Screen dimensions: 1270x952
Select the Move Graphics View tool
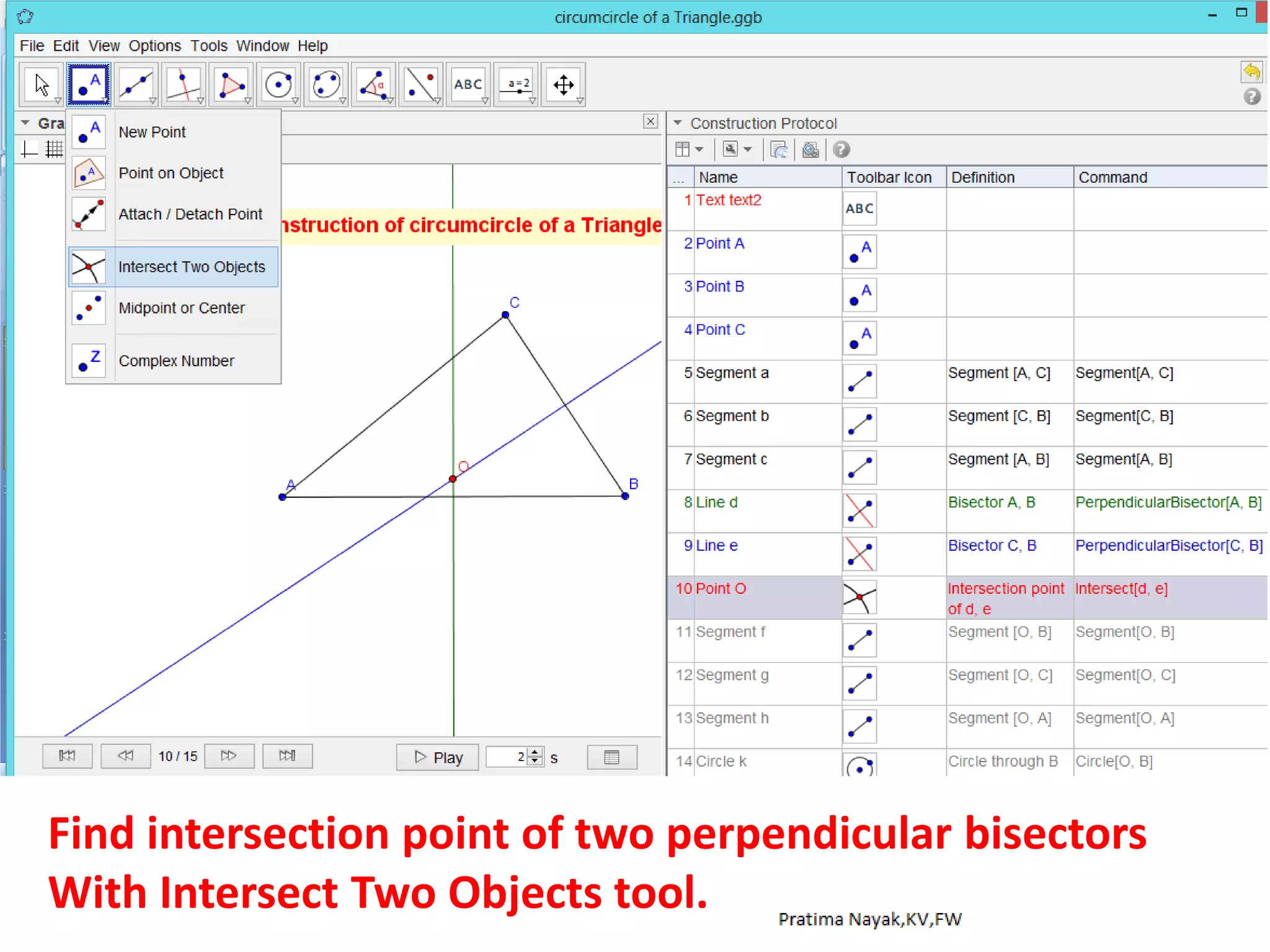point(563,84)
